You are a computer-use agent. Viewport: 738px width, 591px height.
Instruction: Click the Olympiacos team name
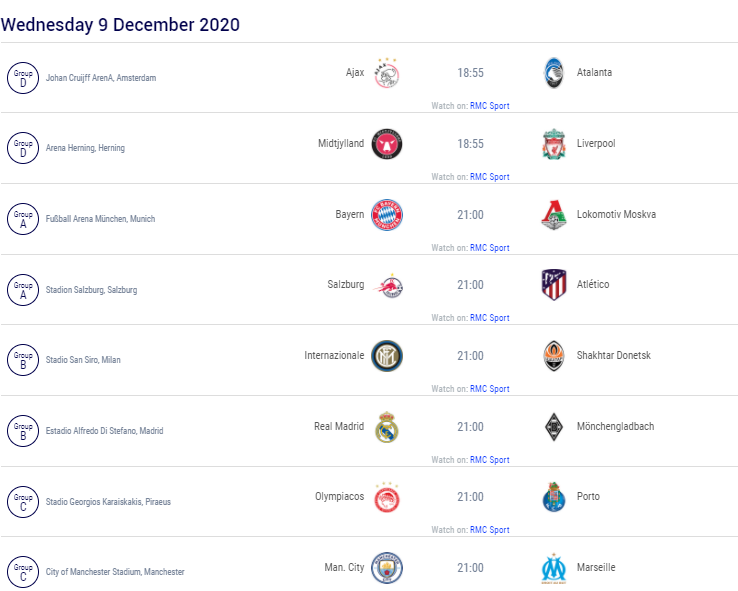coord(339,496)
